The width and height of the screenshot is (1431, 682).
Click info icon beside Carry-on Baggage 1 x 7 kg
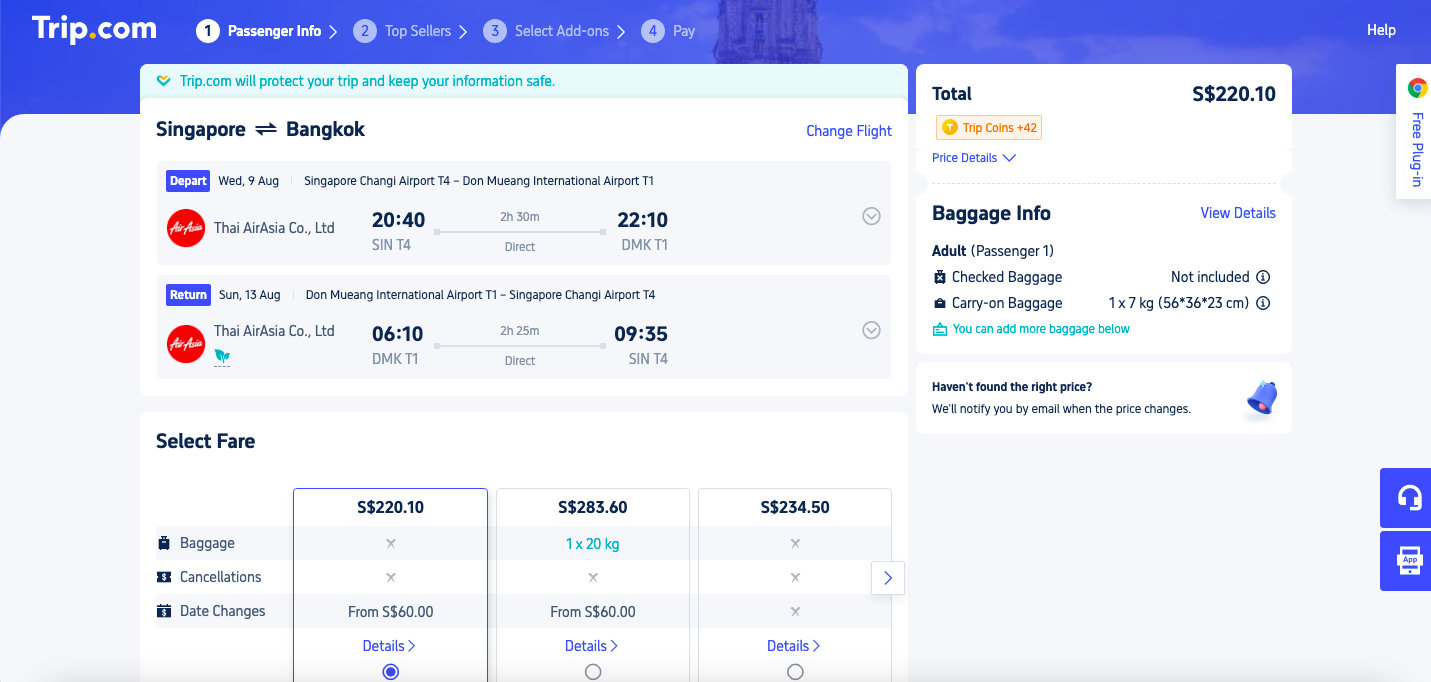(1263, 303)
